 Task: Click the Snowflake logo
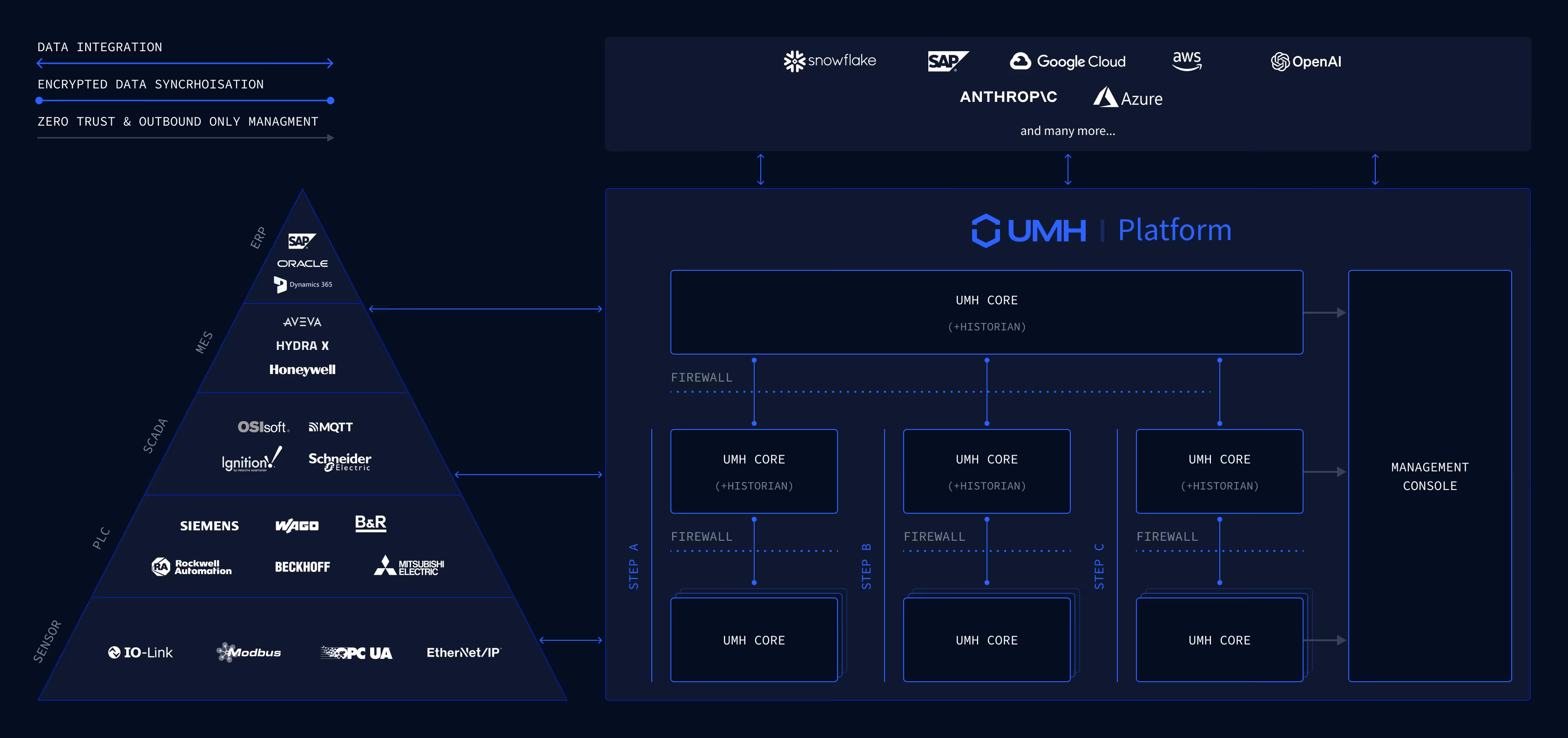(830, 61)
